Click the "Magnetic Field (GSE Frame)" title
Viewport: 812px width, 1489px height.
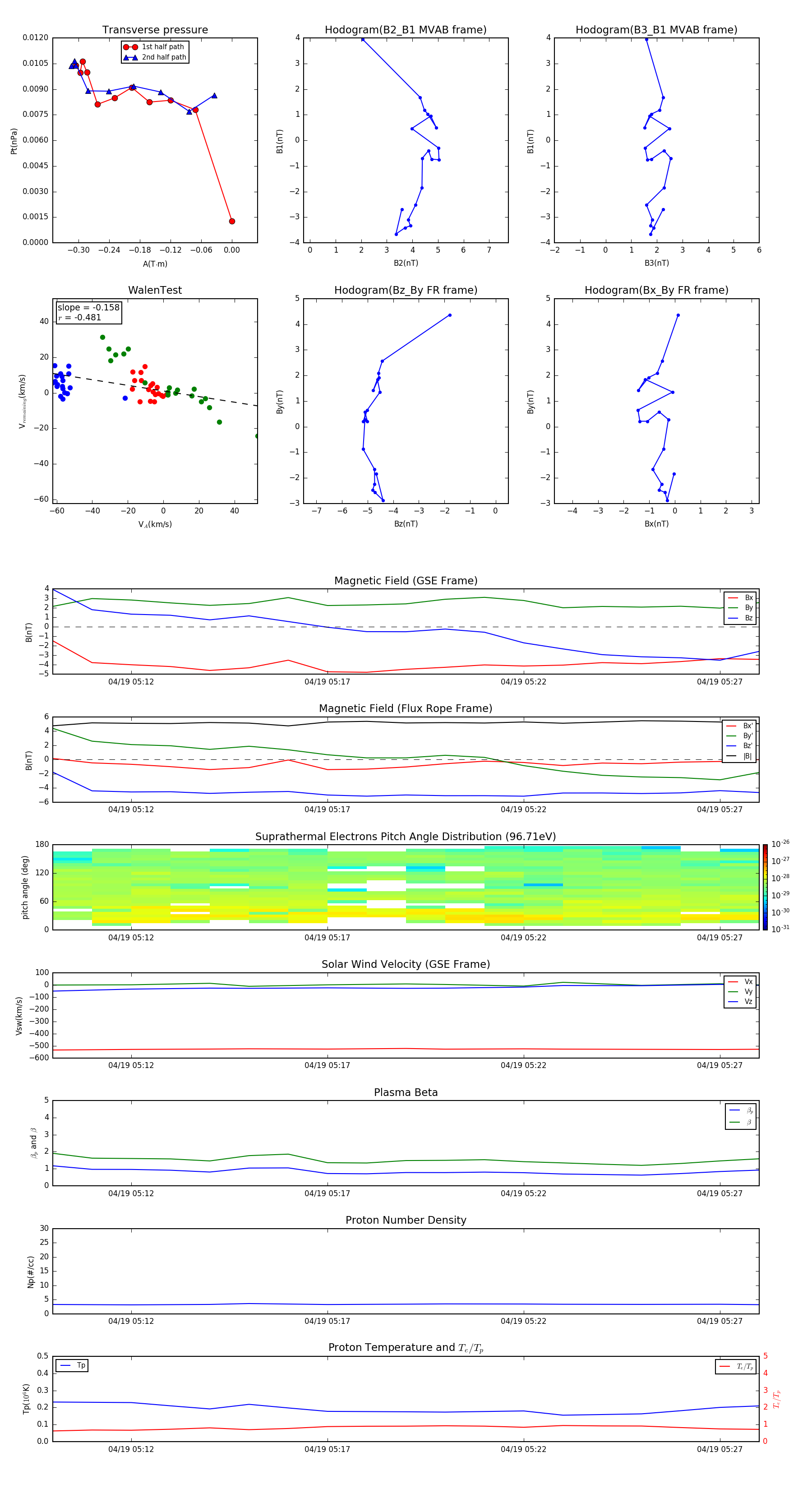point(406,581)
